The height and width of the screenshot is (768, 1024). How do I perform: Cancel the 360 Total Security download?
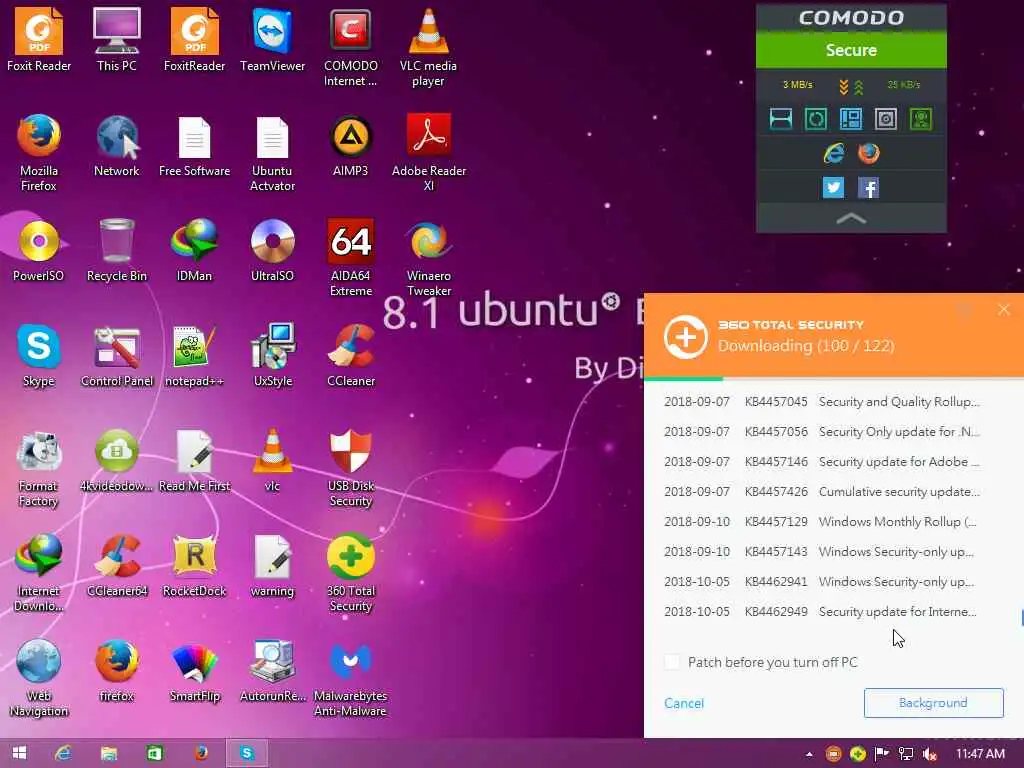click(684, 703)
